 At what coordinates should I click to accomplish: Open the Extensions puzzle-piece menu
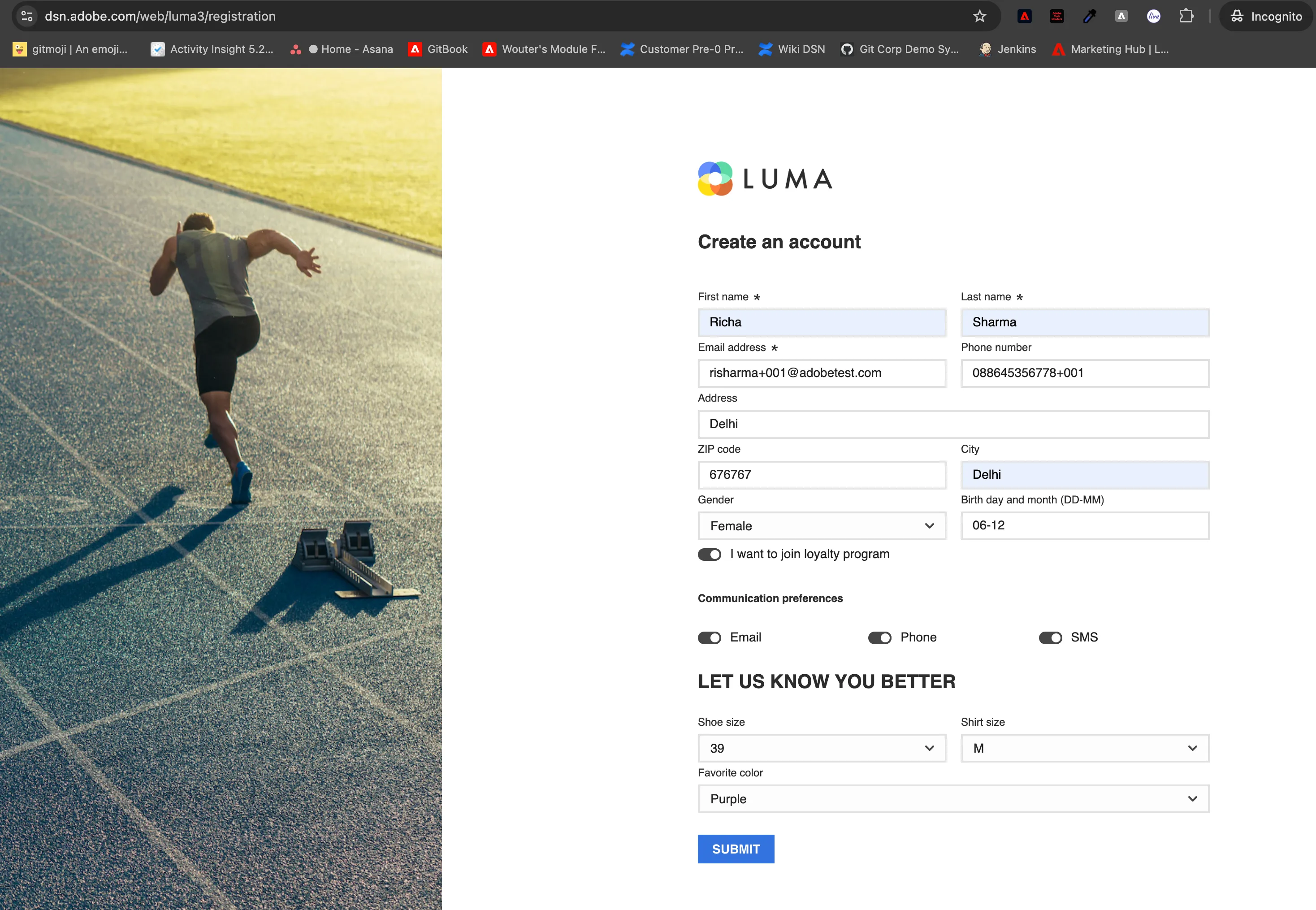tap(1186, 16)
